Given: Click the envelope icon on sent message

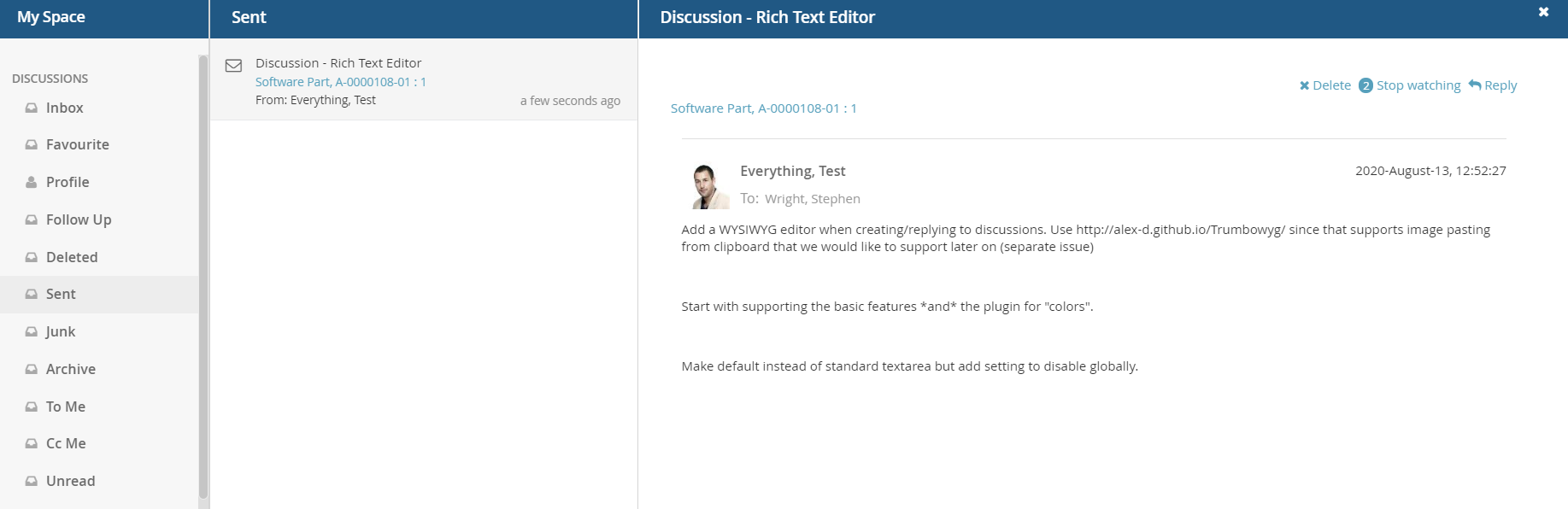Looking at the screenshot, I should point(233,66).
